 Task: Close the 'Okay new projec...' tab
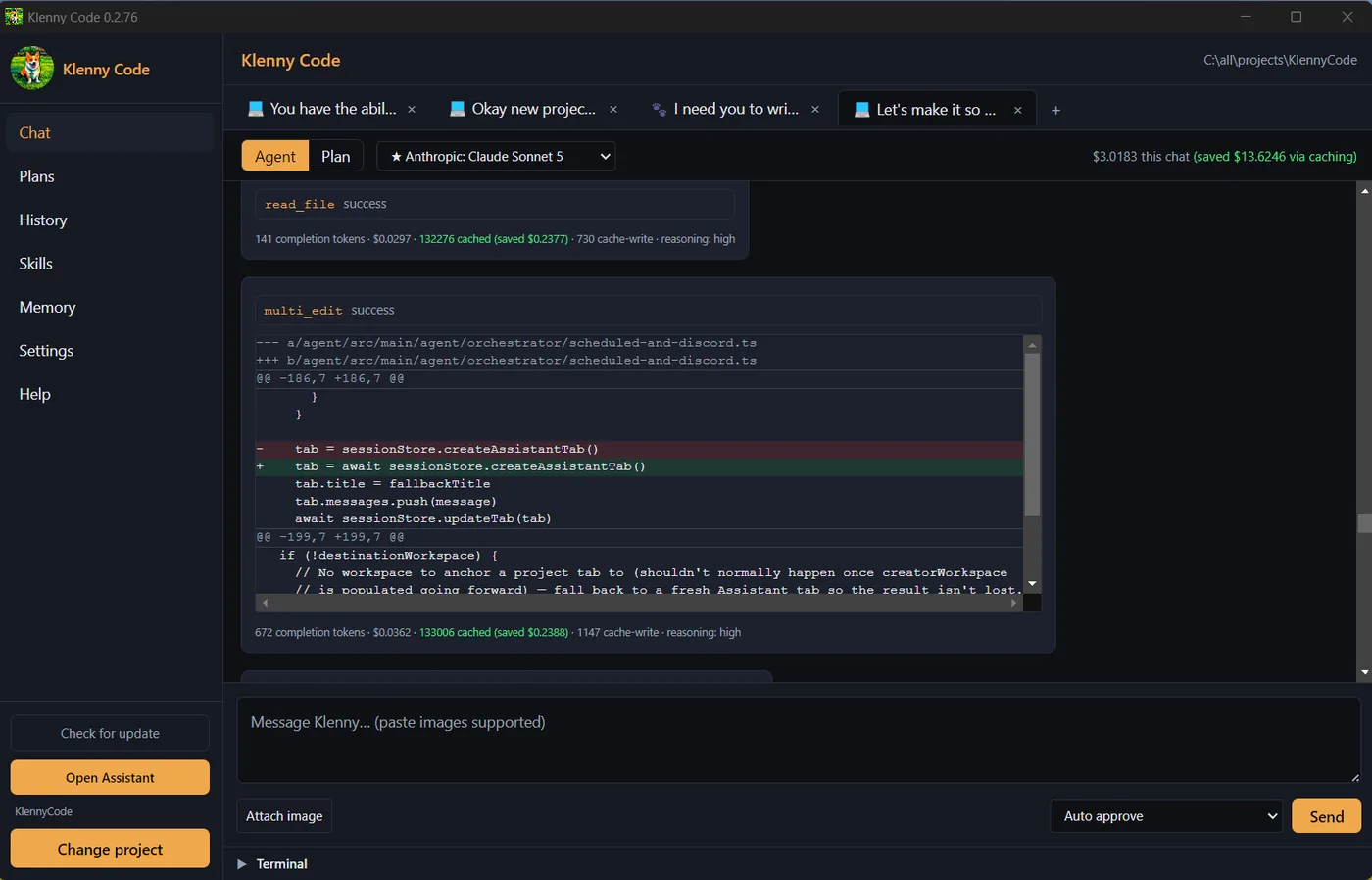pos(613,110)
